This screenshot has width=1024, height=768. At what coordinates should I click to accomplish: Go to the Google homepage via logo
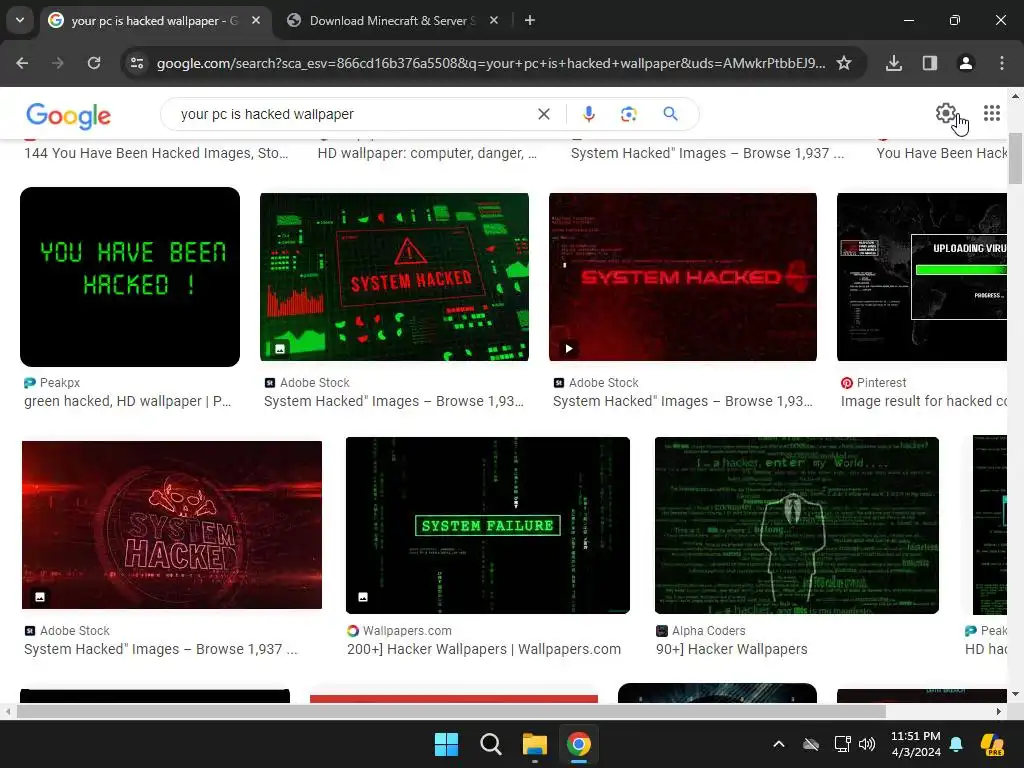pyautogui.click(x=69, y=116)
